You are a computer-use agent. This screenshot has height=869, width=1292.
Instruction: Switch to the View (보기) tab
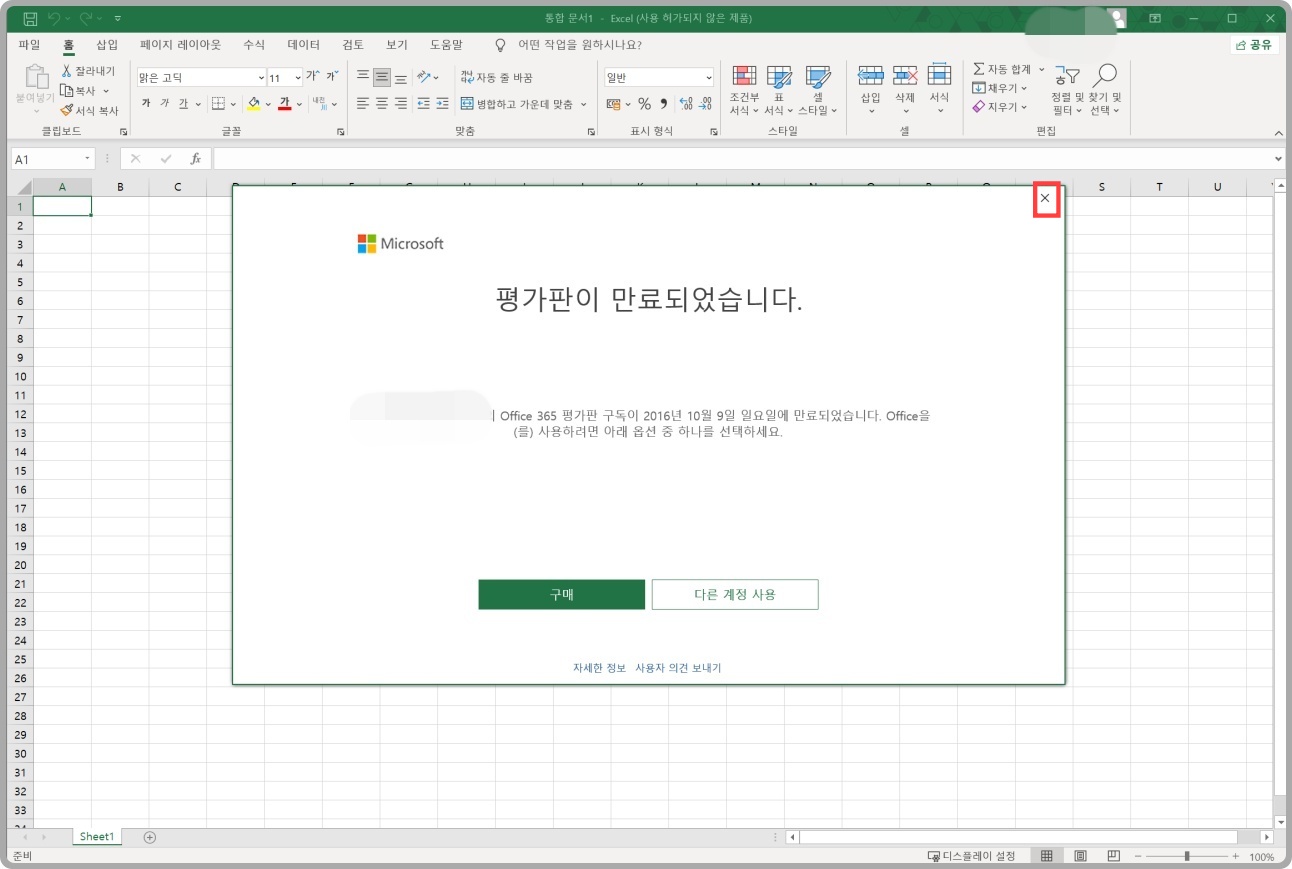click(x=397, y=45)
